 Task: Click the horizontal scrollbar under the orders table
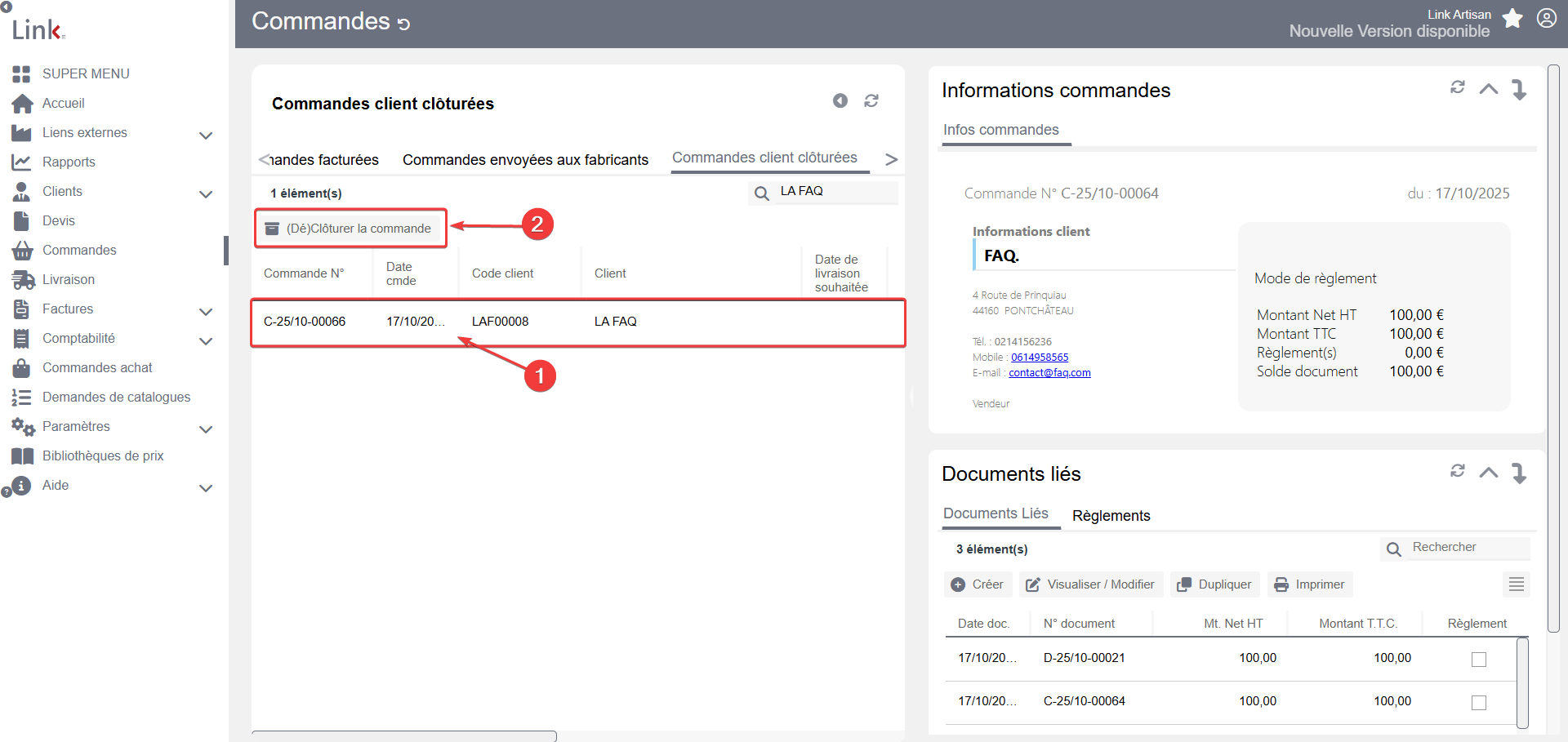404,735
